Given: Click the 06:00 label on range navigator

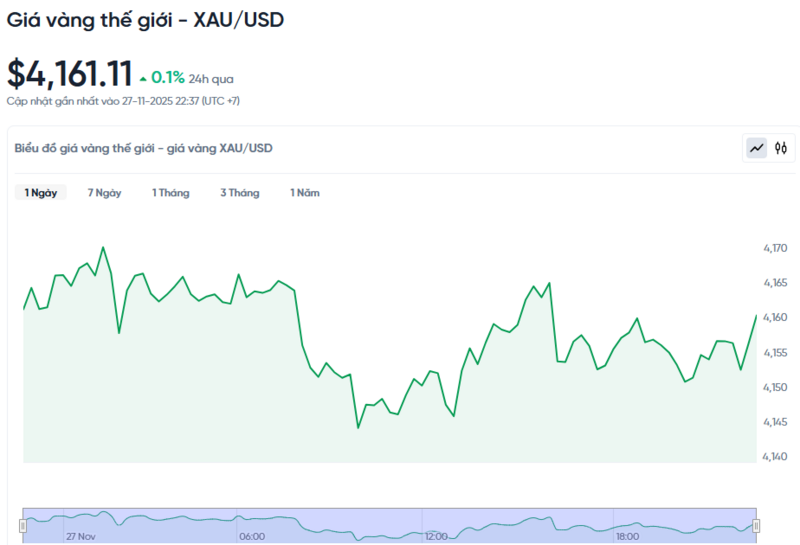Looking at the screenshot, I should pos(252,537).
